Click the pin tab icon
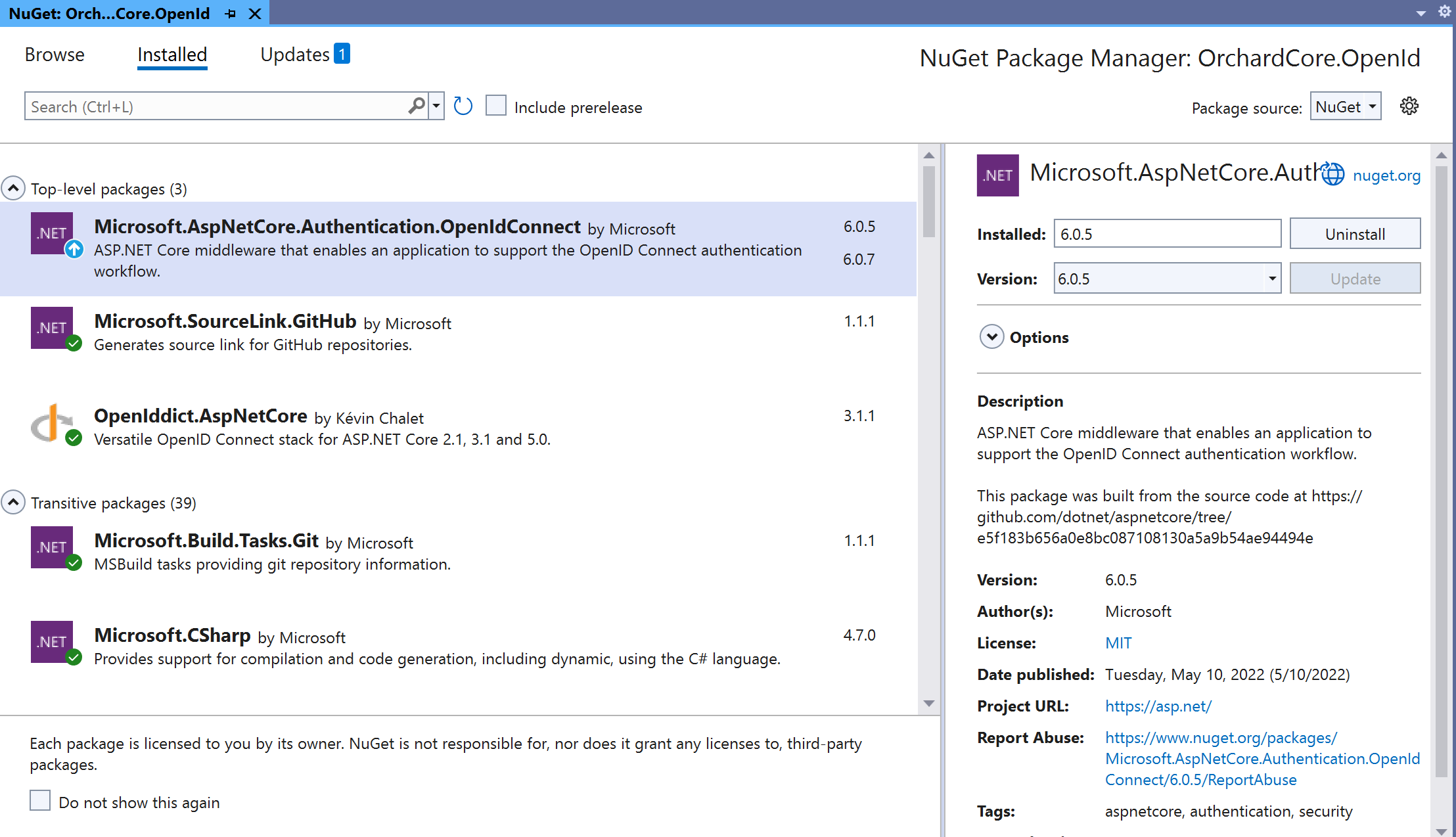Screen dimensions: 1456x837 (231, 14)
